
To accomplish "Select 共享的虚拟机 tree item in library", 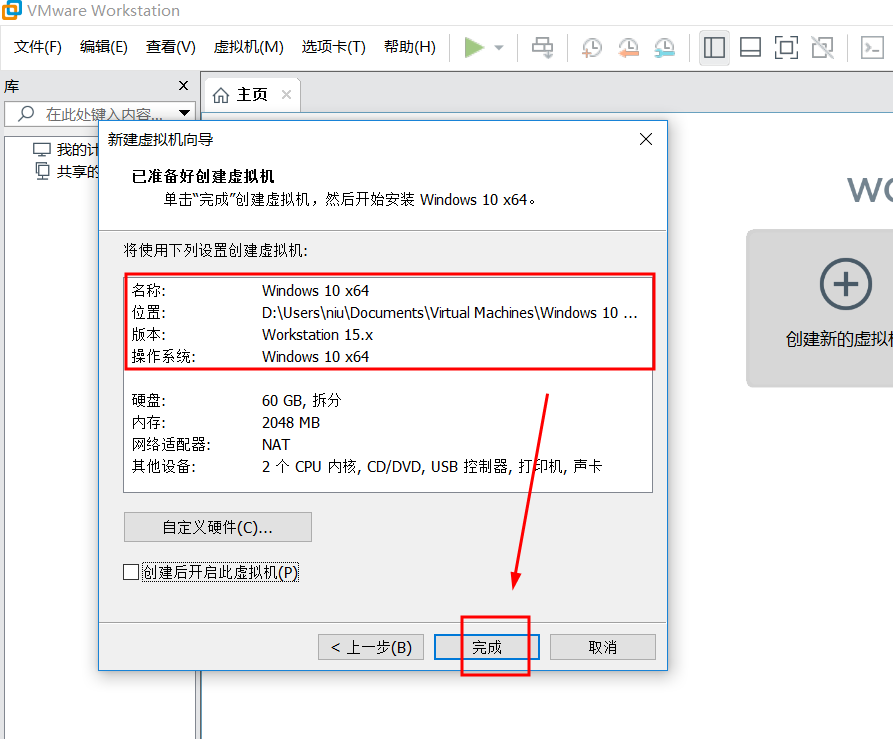I will click(65, 171).
